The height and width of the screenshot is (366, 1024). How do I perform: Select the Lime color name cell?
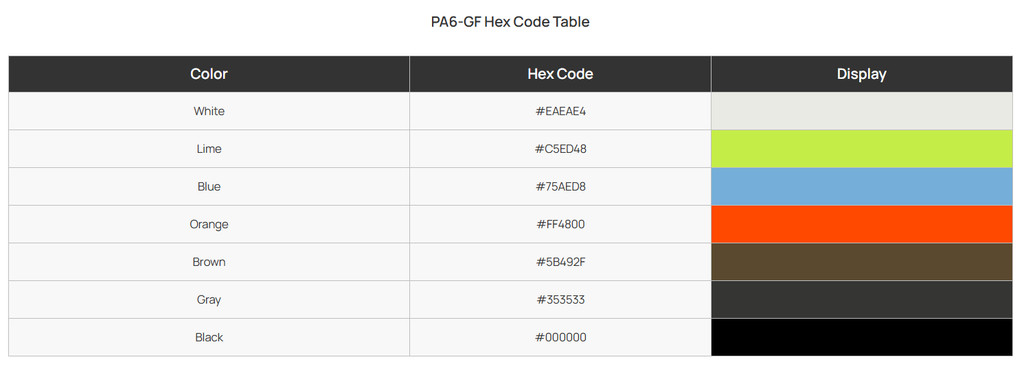pos(209,149)
